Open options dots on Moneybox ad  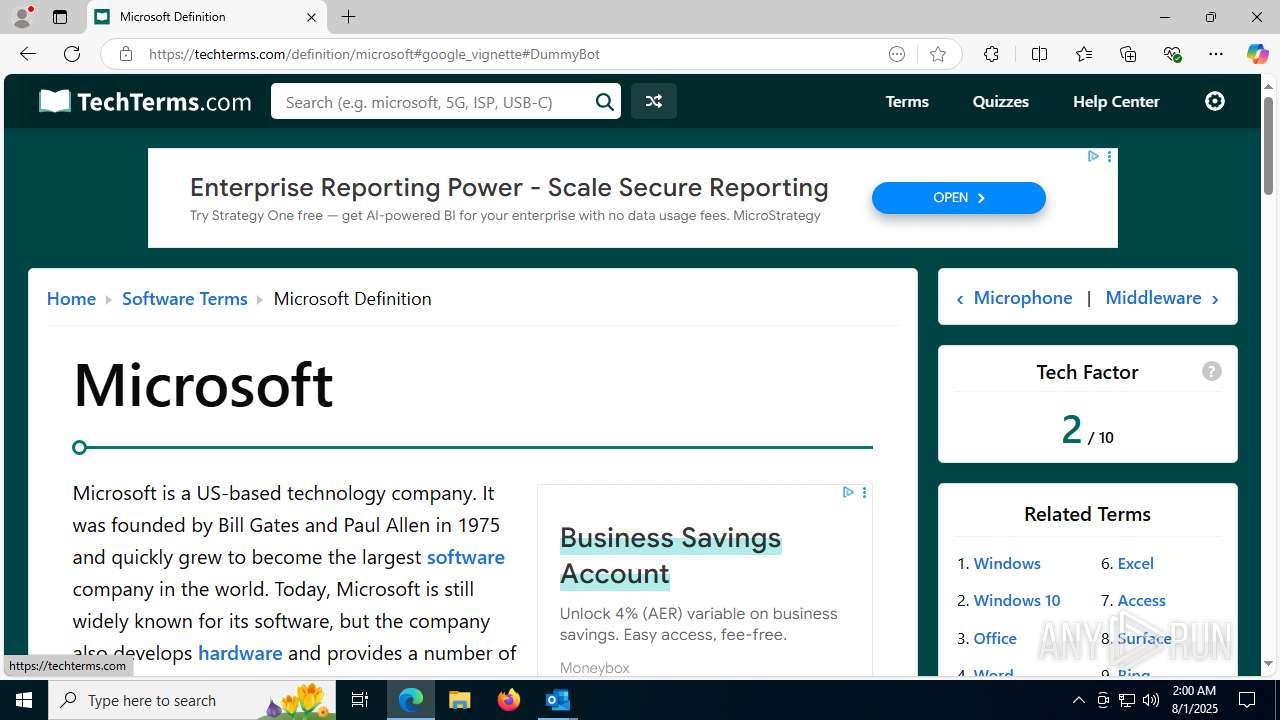(x=864, y=492)
